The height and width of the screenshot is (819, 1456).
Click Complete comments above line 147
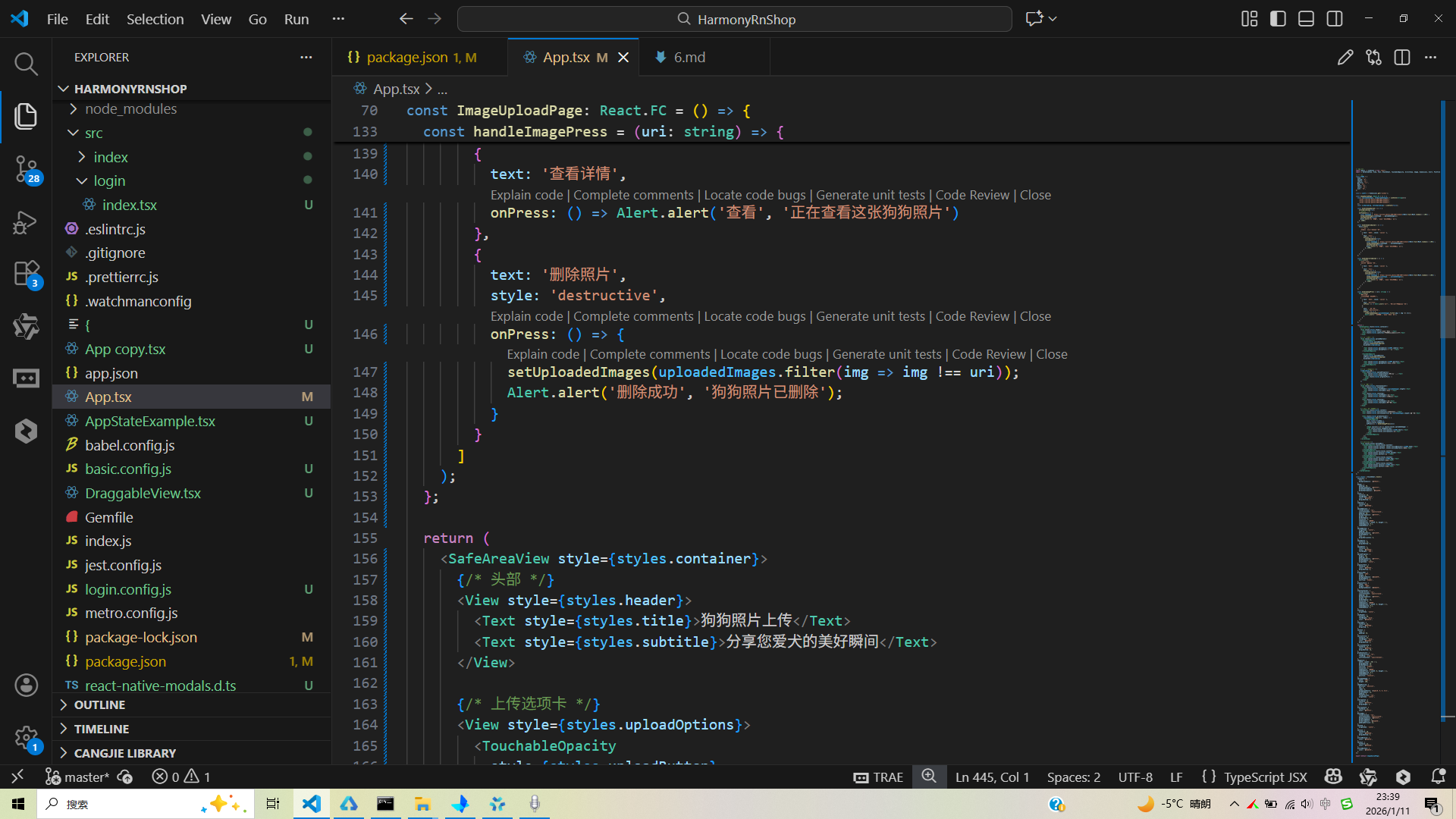tap(650, 354)
